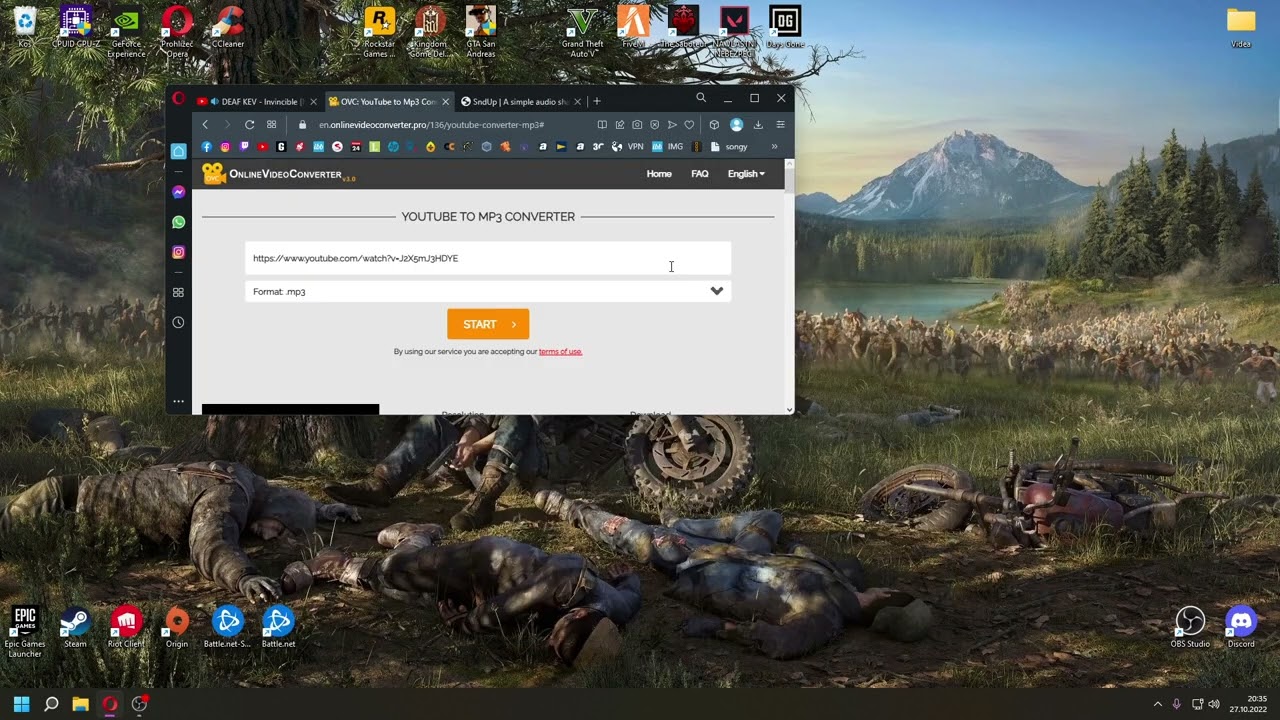Open Speed Dial grid from address bar
The height and width of the screenshot is (720, 1280).
pos(271,125)
